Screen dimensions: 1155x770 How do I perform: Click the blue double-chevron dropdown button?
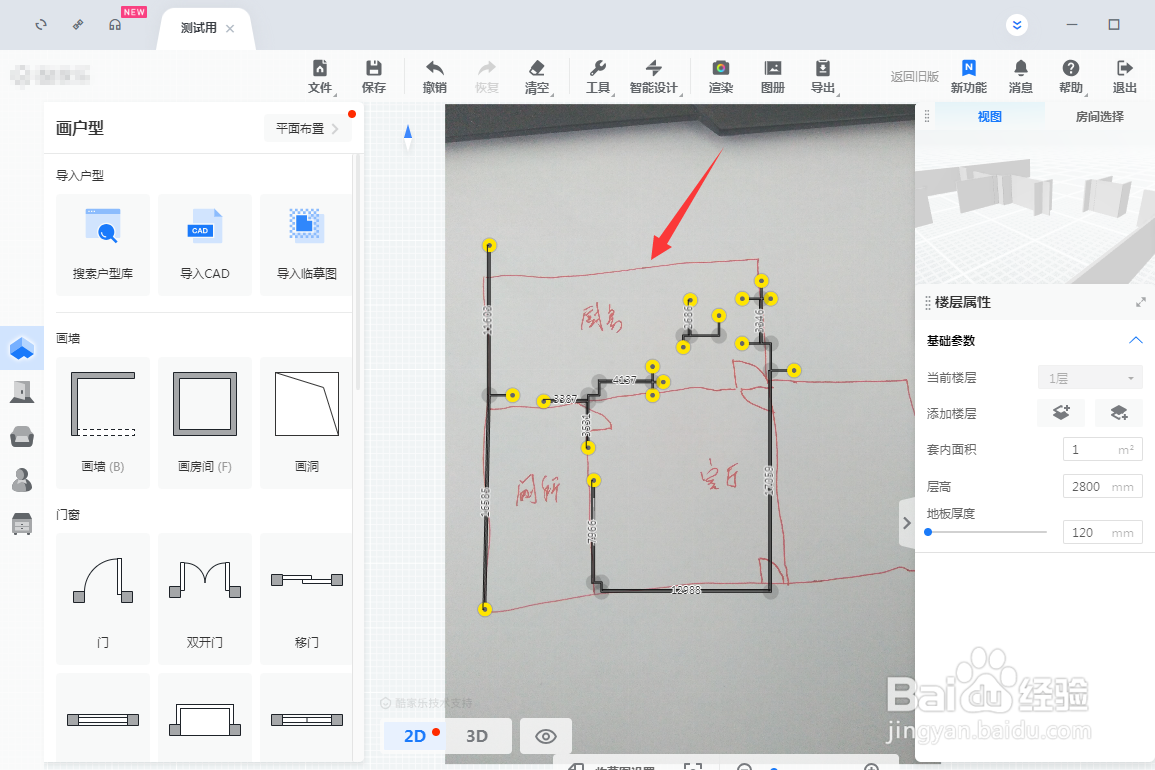click(x=1017, y=25)
